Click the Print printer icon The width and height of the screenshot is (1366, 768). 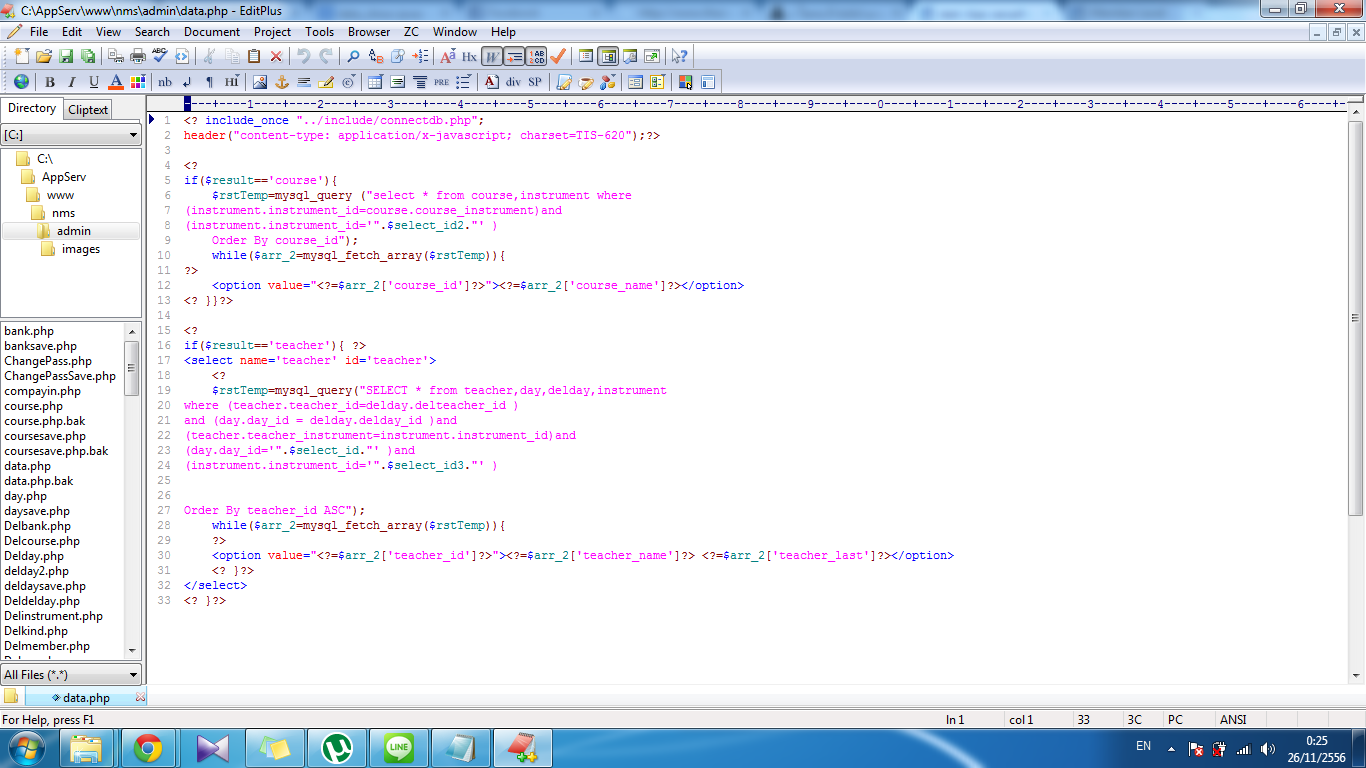coord(138,56)
